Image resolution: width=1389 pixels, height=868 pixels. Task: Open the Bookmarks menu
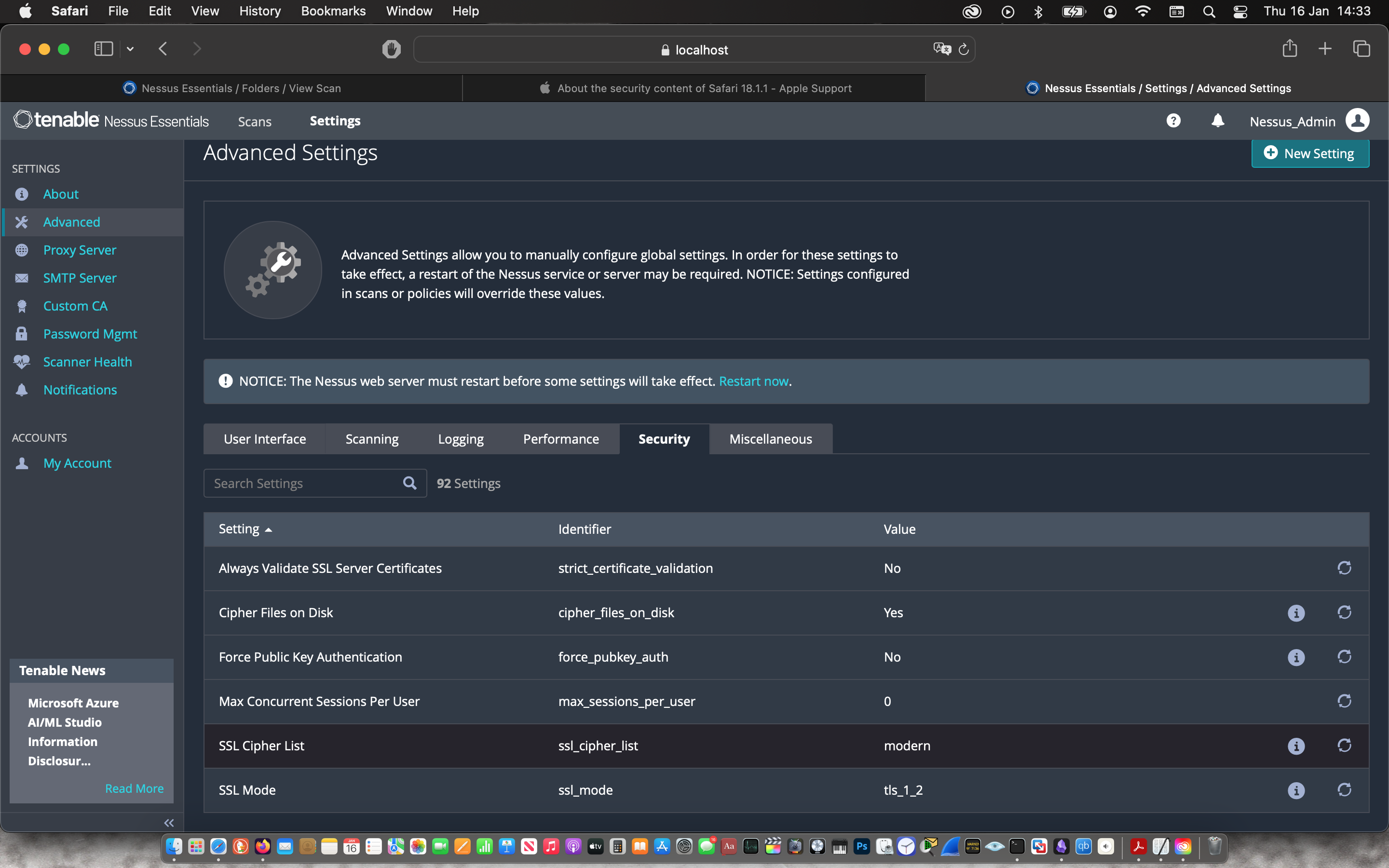point(333,11)
